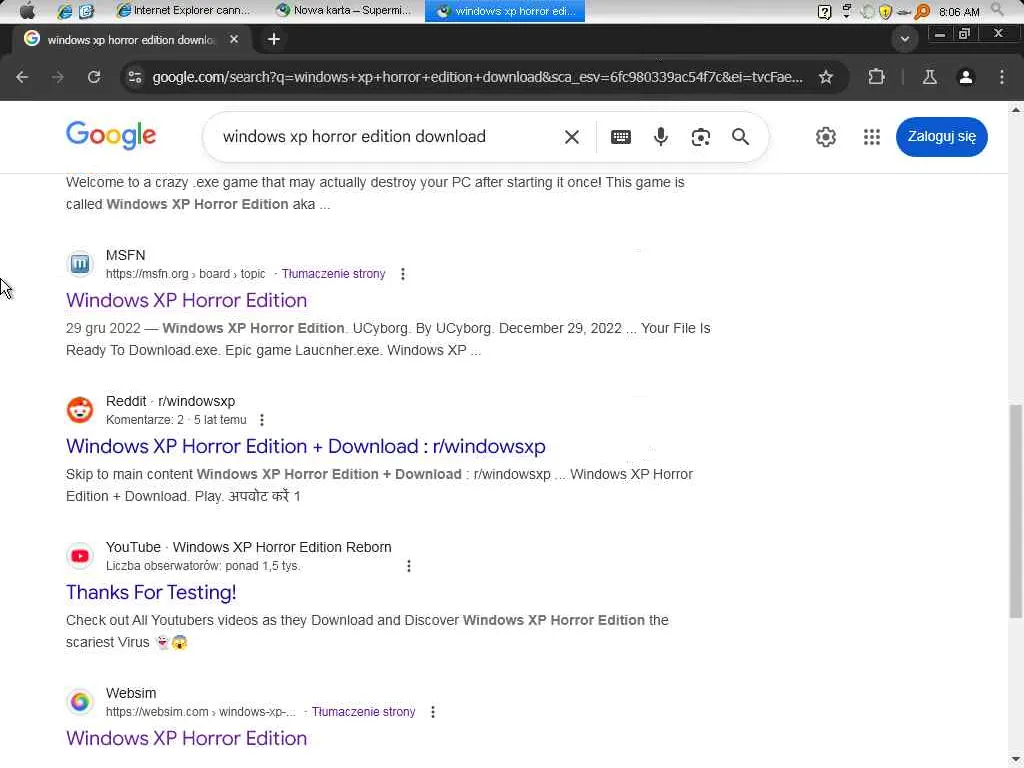Clear the search query with X
Image resolution: width=1024 pixels, height=768 pixels.
pyautogui.click(x=571, y=136)
